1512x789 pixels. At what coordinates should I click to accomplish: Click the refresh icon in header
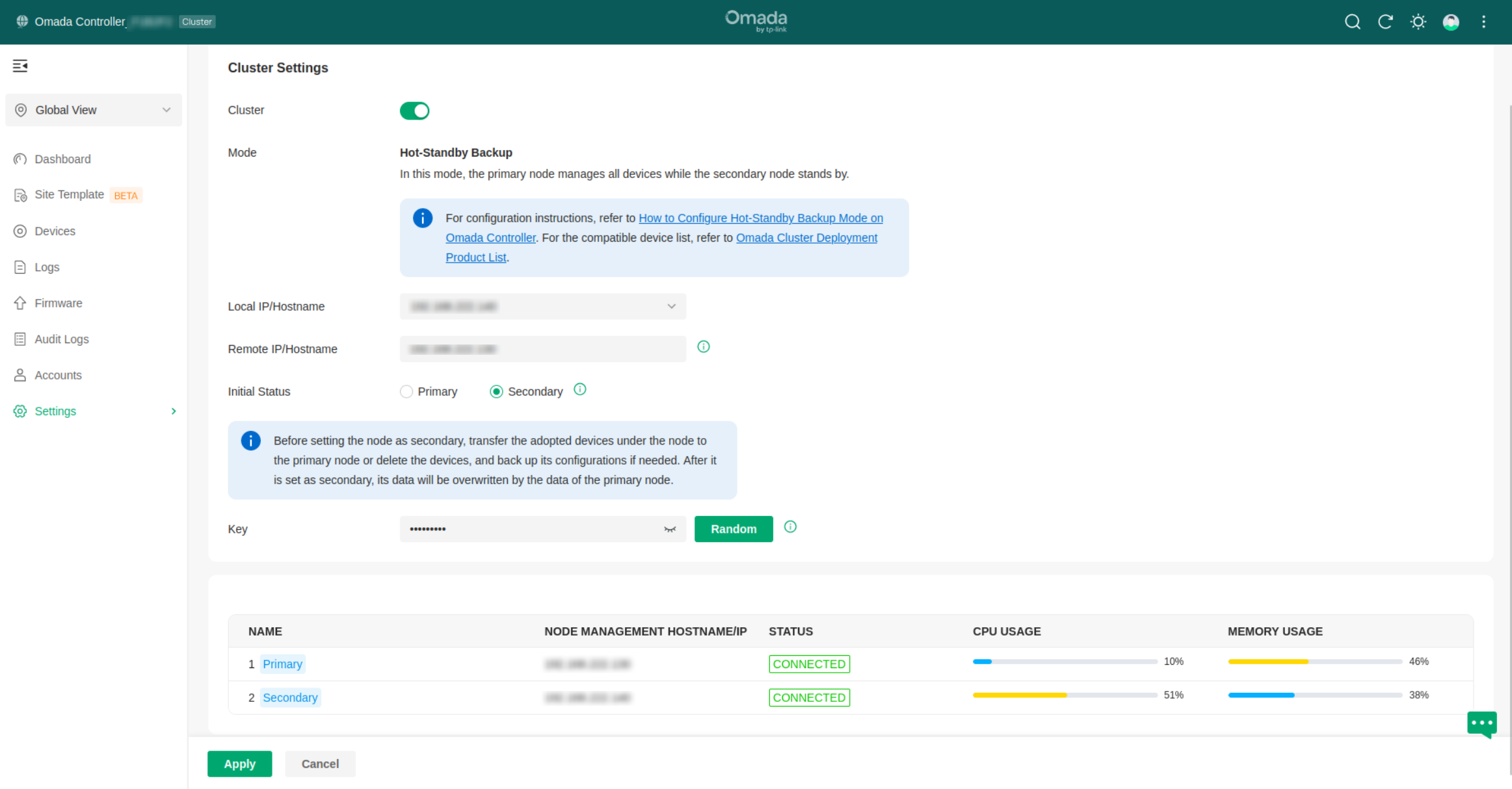coord(1385,22)
